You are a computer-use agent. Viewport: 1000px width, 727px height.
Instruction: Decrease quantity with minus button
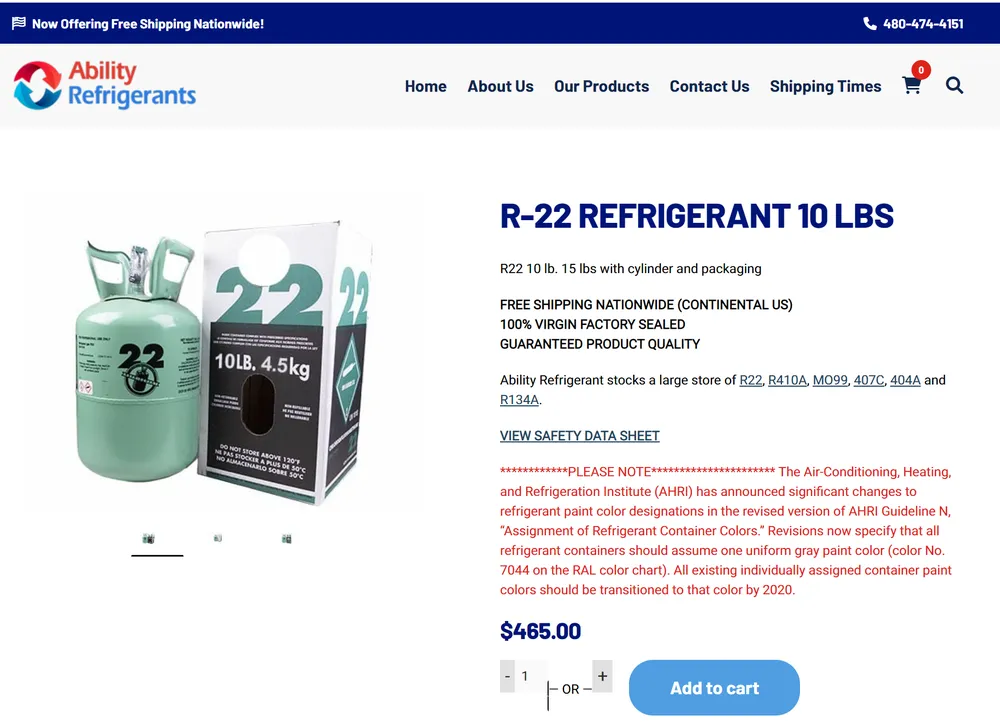tap(508, 676)
